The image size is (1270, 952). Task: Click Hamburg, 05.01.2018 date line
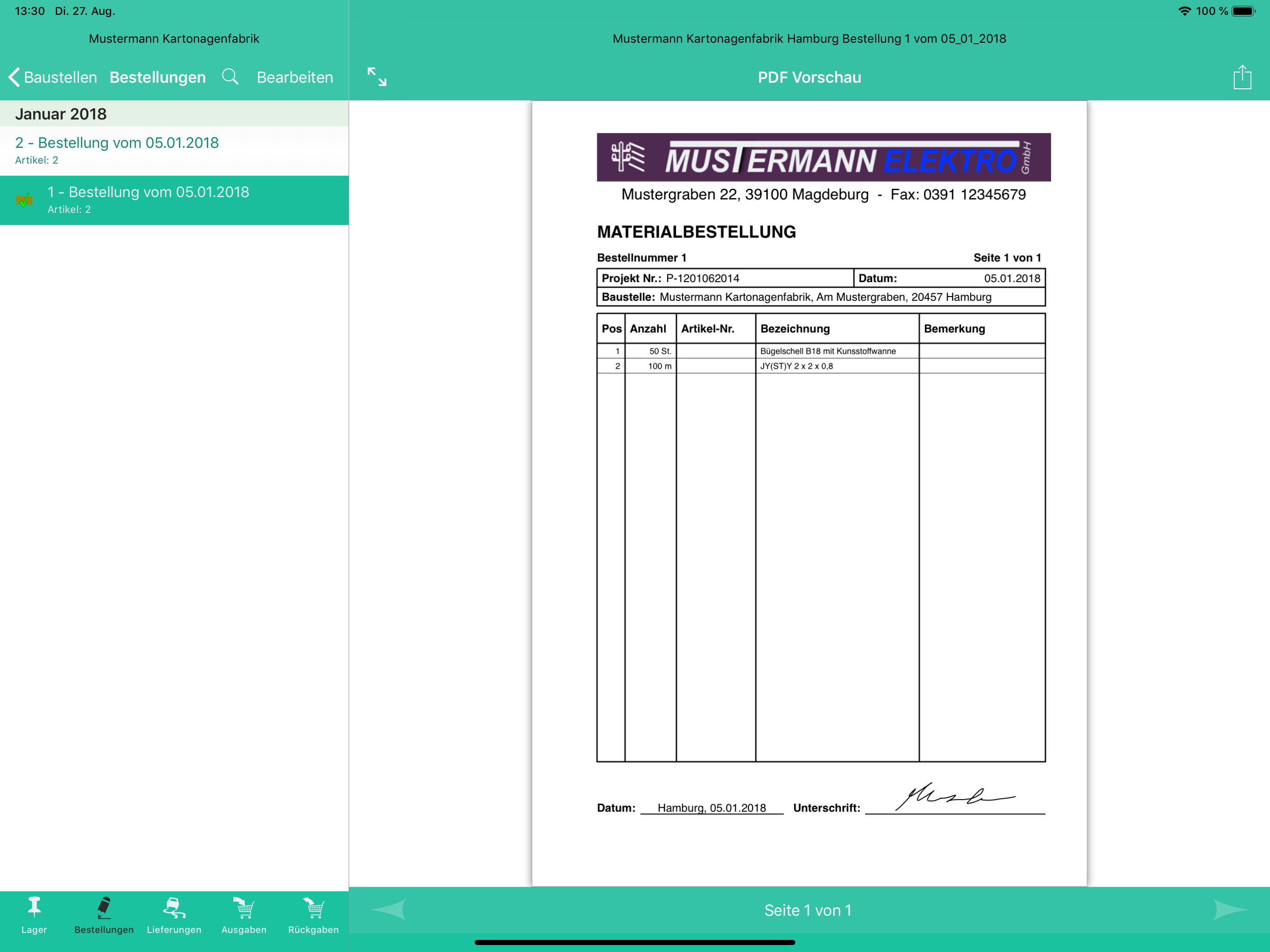[711, 807]
